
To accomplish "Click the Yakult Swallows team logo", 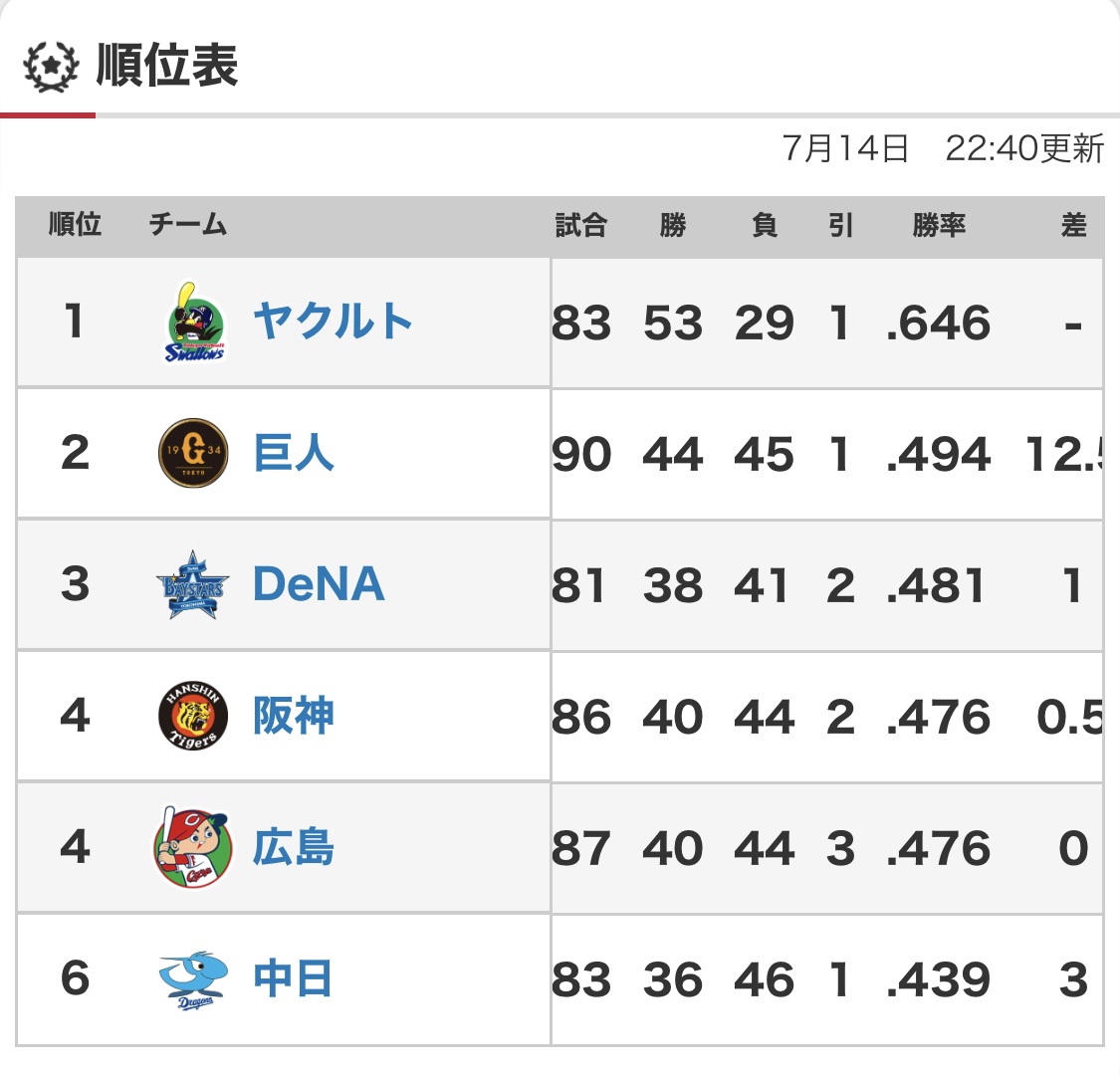I will (194, 323).
